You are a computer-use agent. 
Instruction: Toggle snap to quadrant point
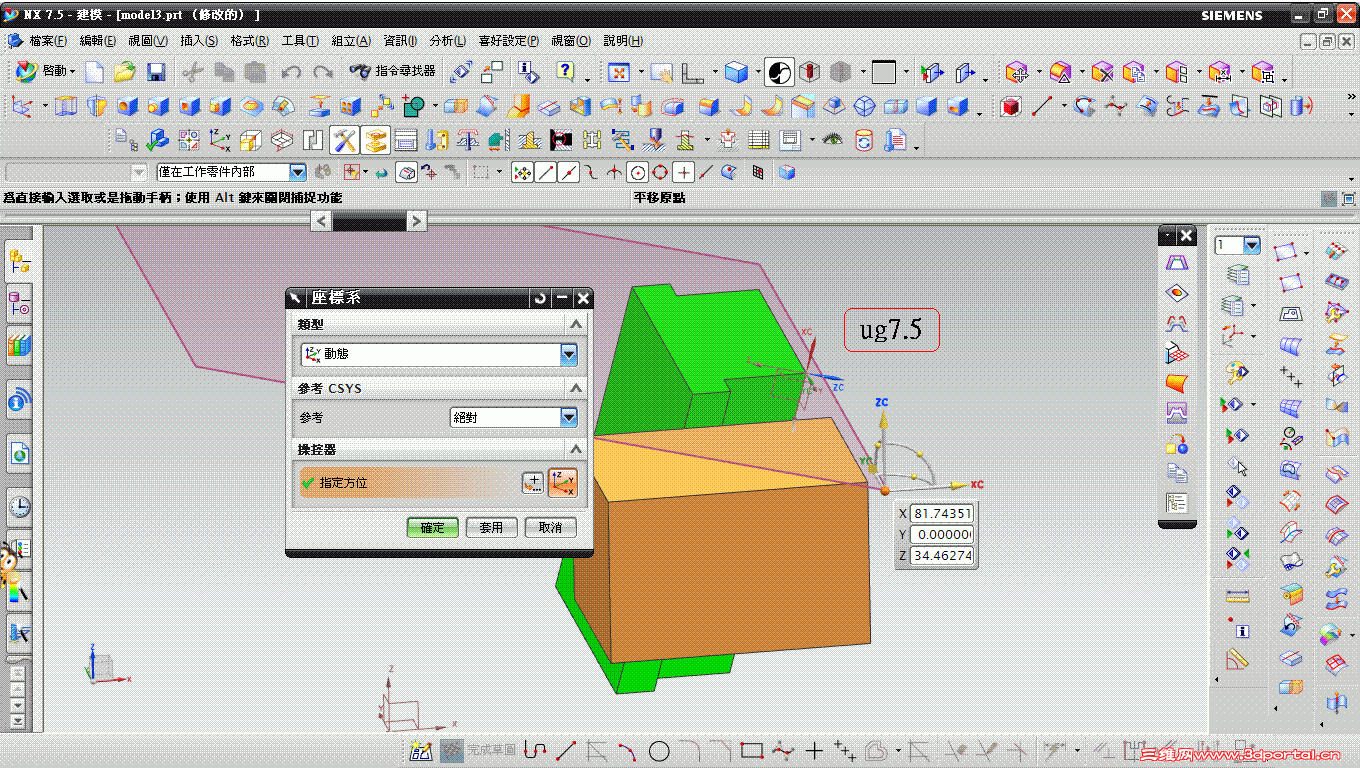[x=660, y=173]
